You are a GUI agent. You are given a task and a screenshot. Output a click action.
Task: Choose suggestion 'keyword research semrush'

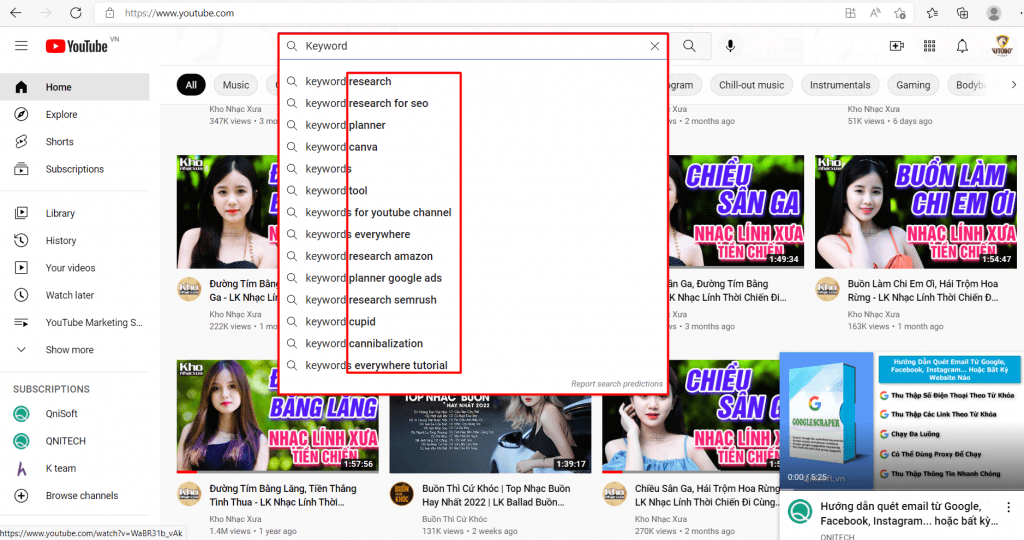point(473,300)
